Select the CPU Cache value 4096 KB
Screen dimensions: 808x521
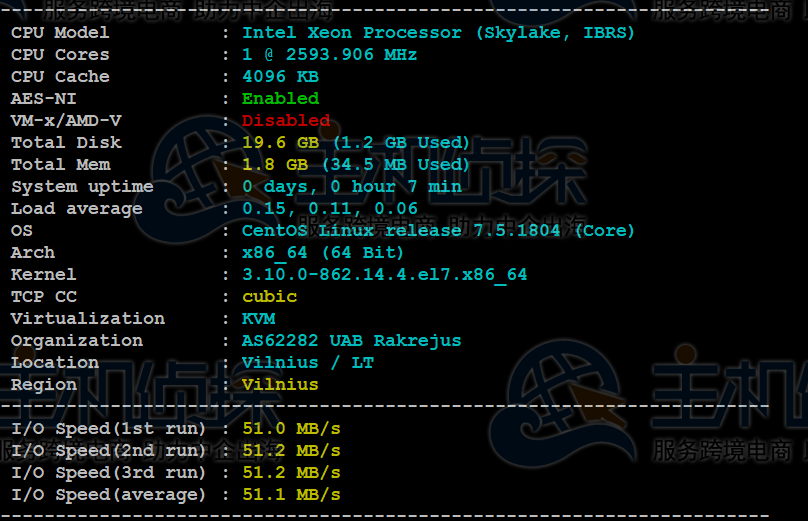tap(280, 77)
